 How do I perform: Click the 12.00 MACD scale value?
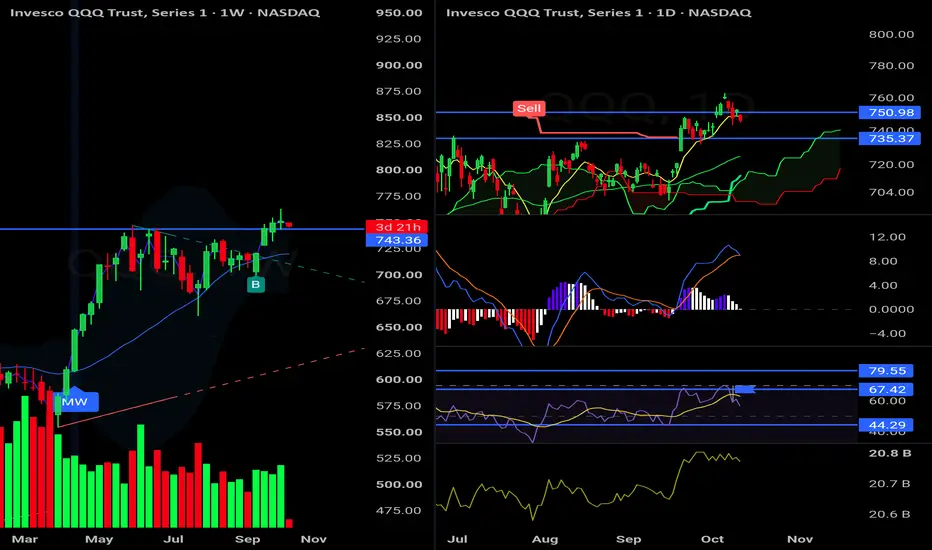[887, 237]
